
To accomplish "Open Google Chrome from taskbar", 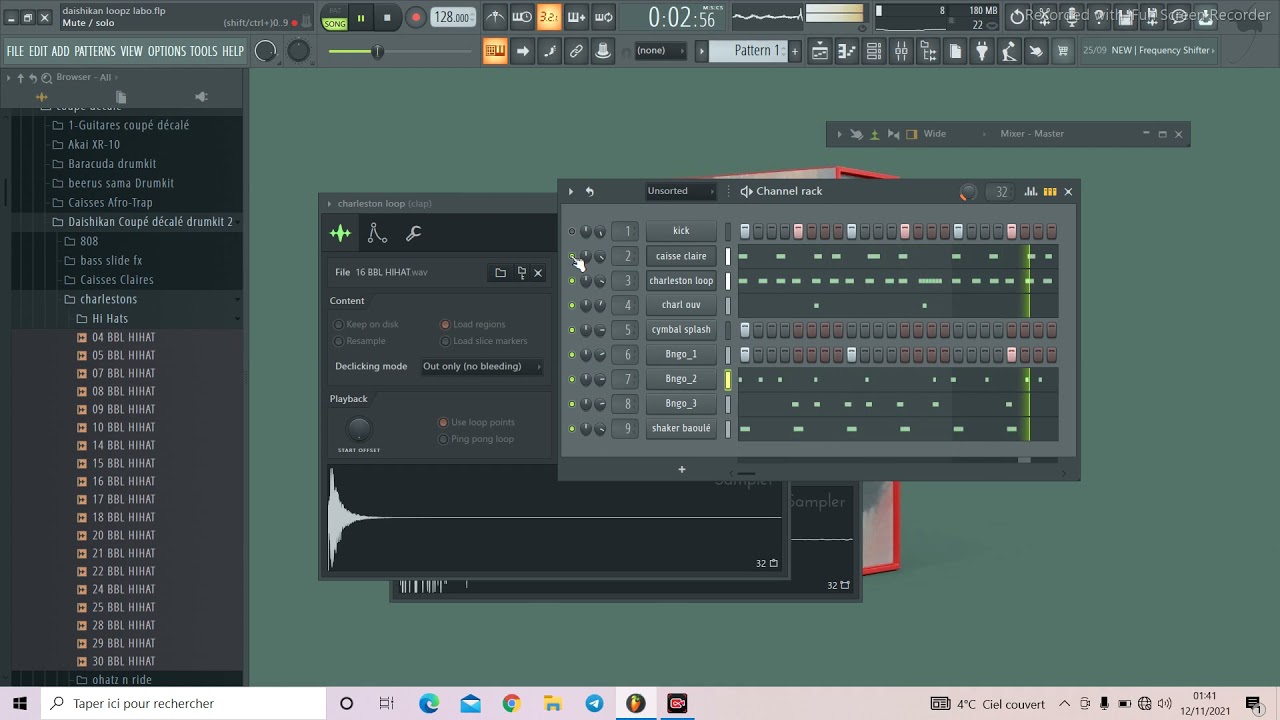I will pyautogui.click(x=511, y=704).
